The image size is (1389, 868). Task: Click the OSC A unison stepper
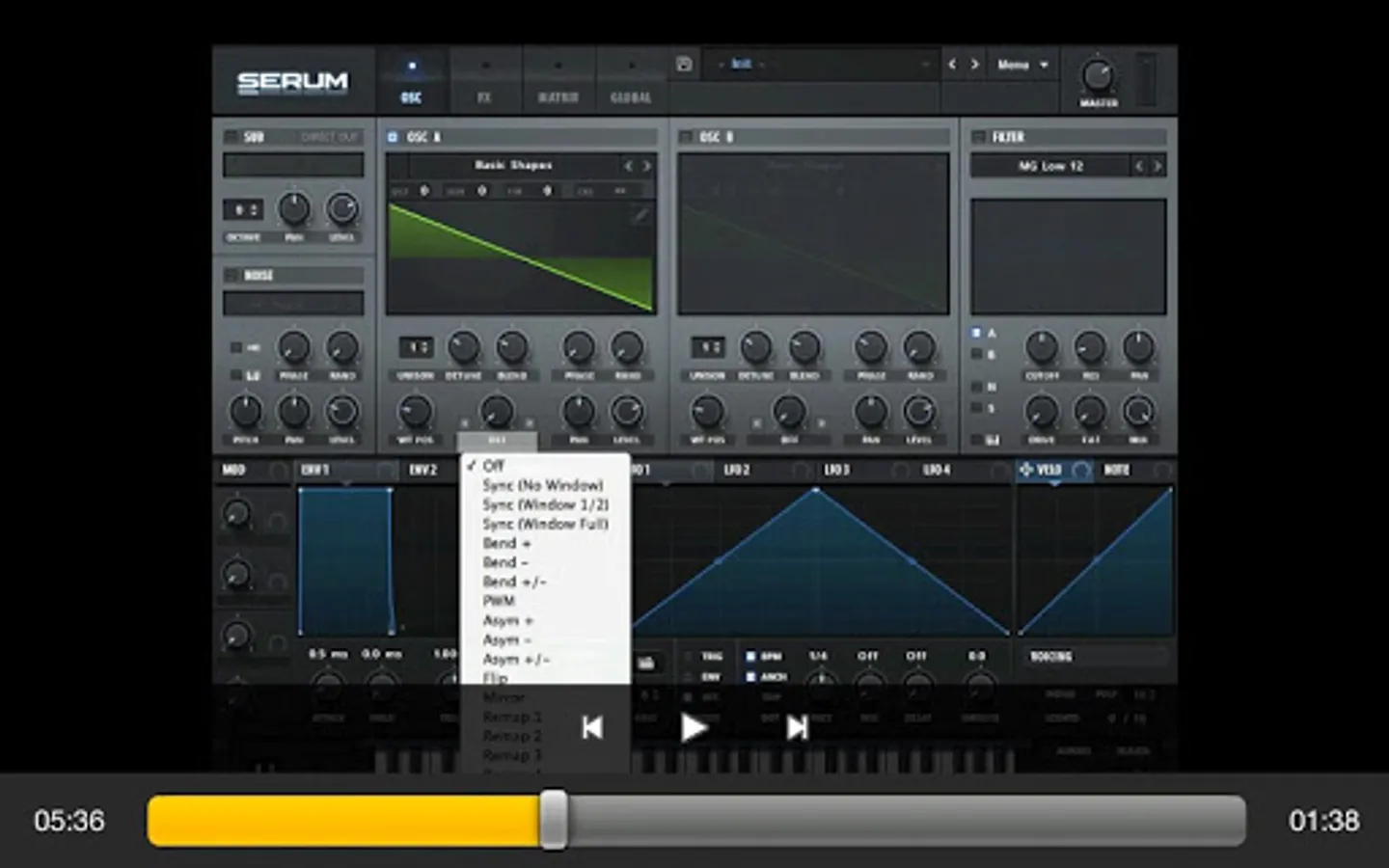(416, 346)
